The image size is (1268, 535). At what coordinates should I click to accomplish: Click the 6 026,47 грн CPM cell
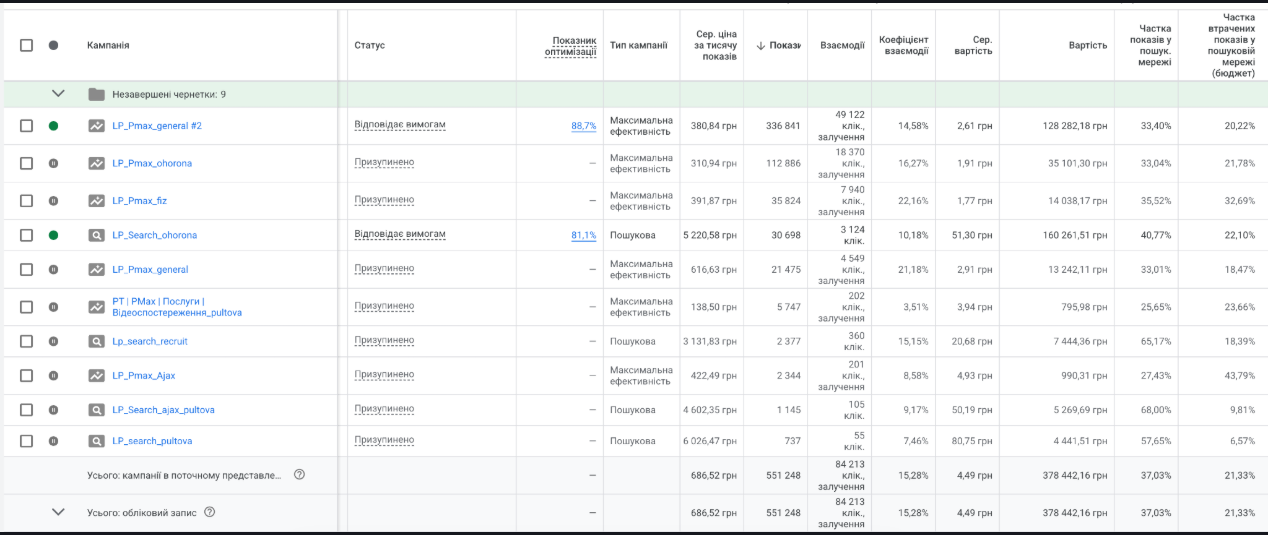click(710, 441)
